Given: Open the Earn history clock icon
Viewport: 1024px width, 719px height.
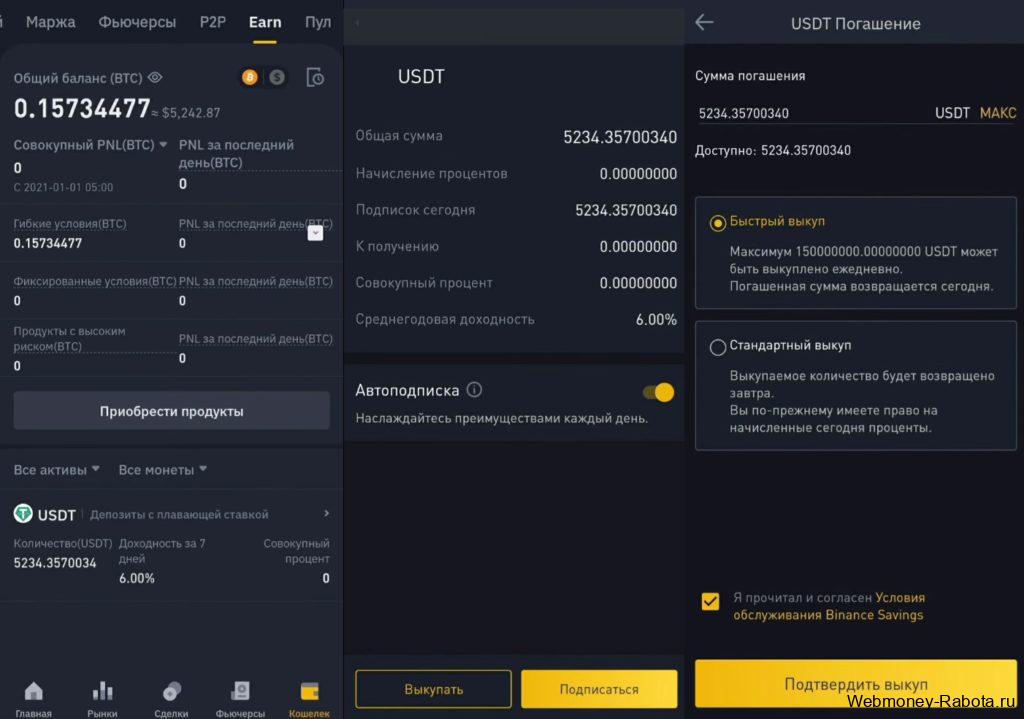Looking at the screenshot, I should [315, 78].
